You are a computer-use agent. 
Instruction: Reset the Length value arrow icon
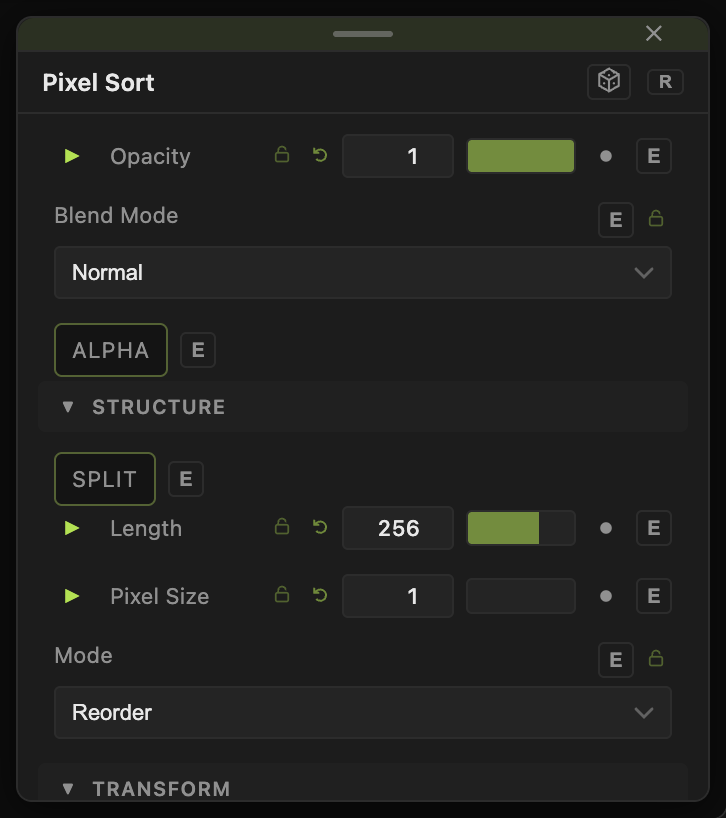pos(320,527)
